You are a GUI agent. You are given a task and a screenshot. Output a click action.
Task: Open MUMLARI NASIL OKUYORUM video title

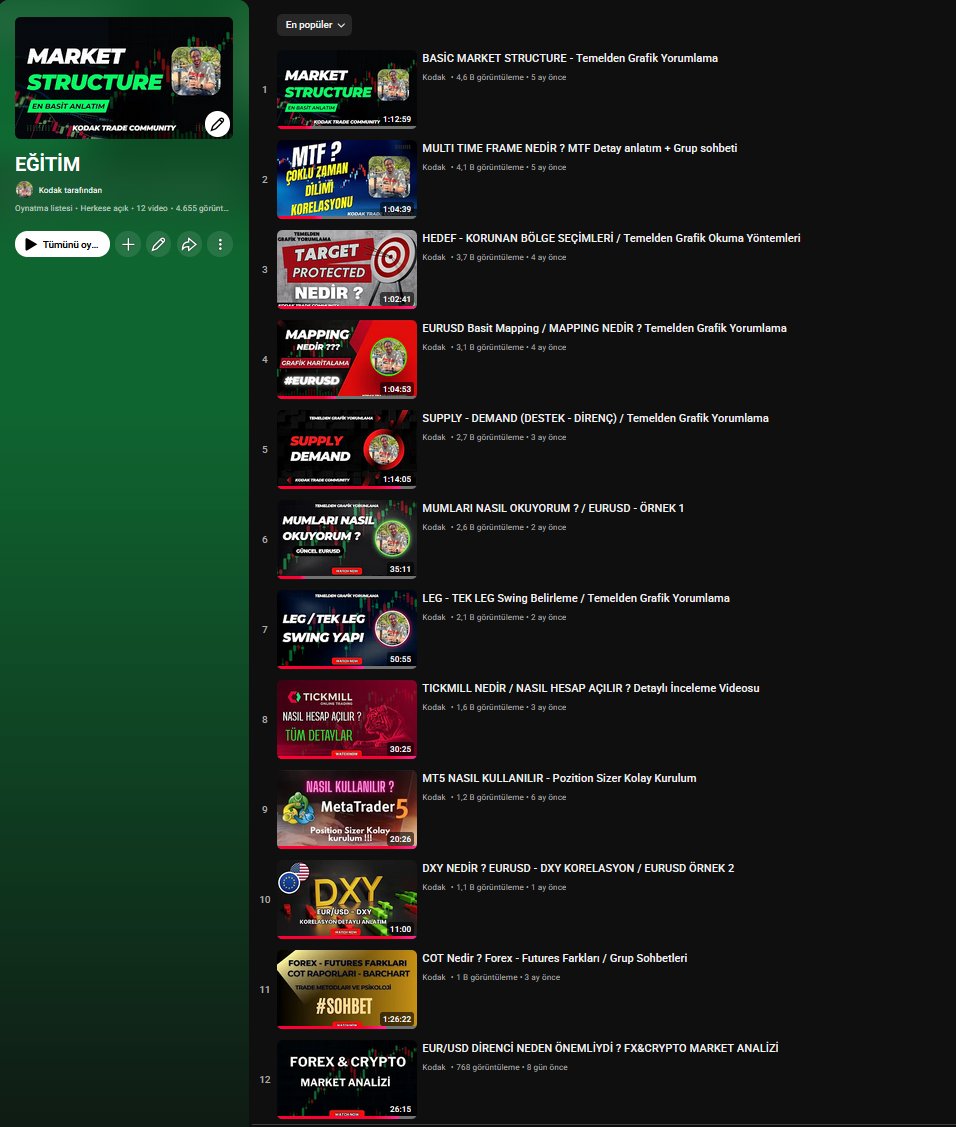point(553,508)
